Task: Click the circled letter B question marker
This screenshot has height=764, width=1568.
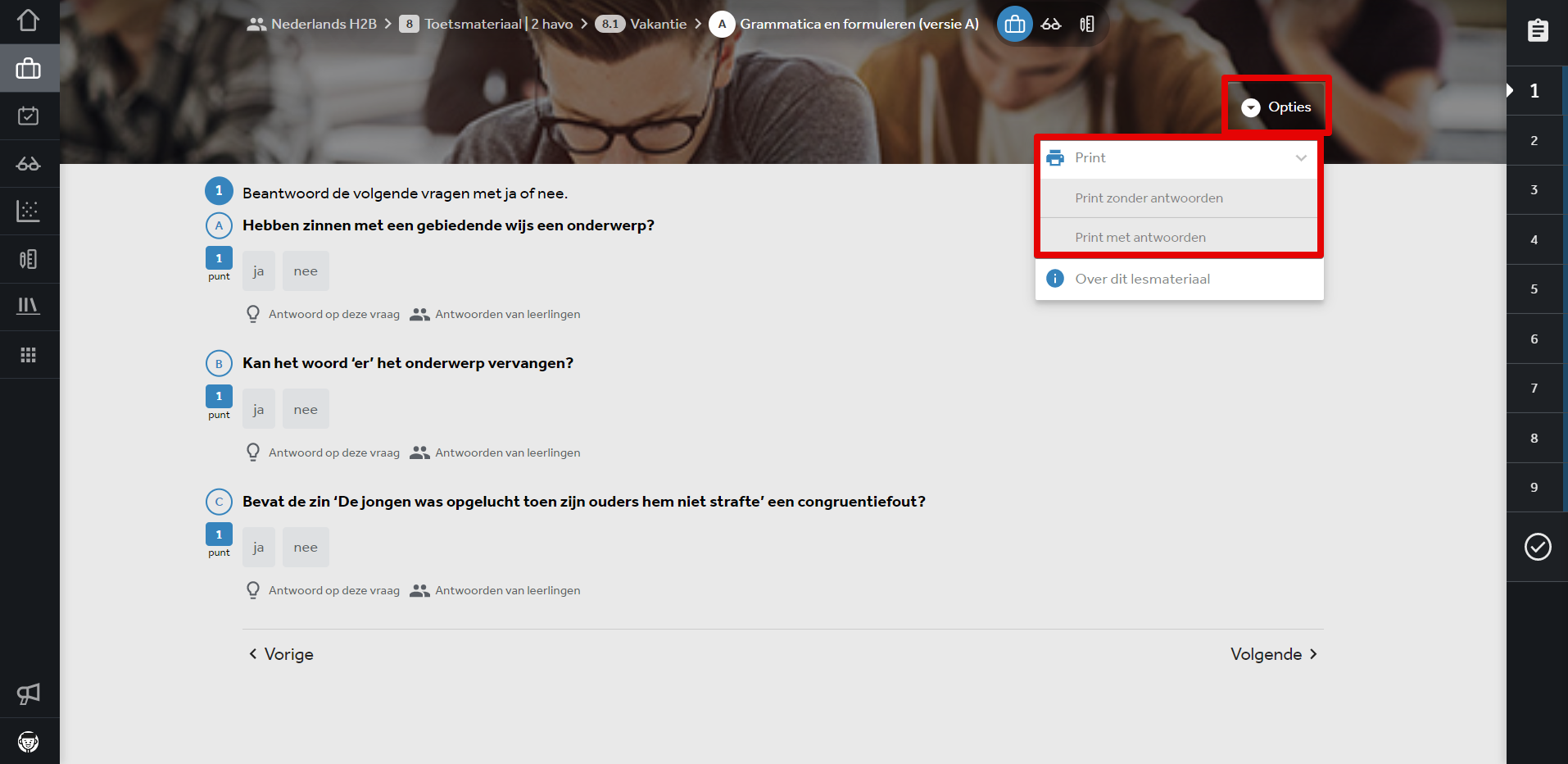Action: pos(219,363)
